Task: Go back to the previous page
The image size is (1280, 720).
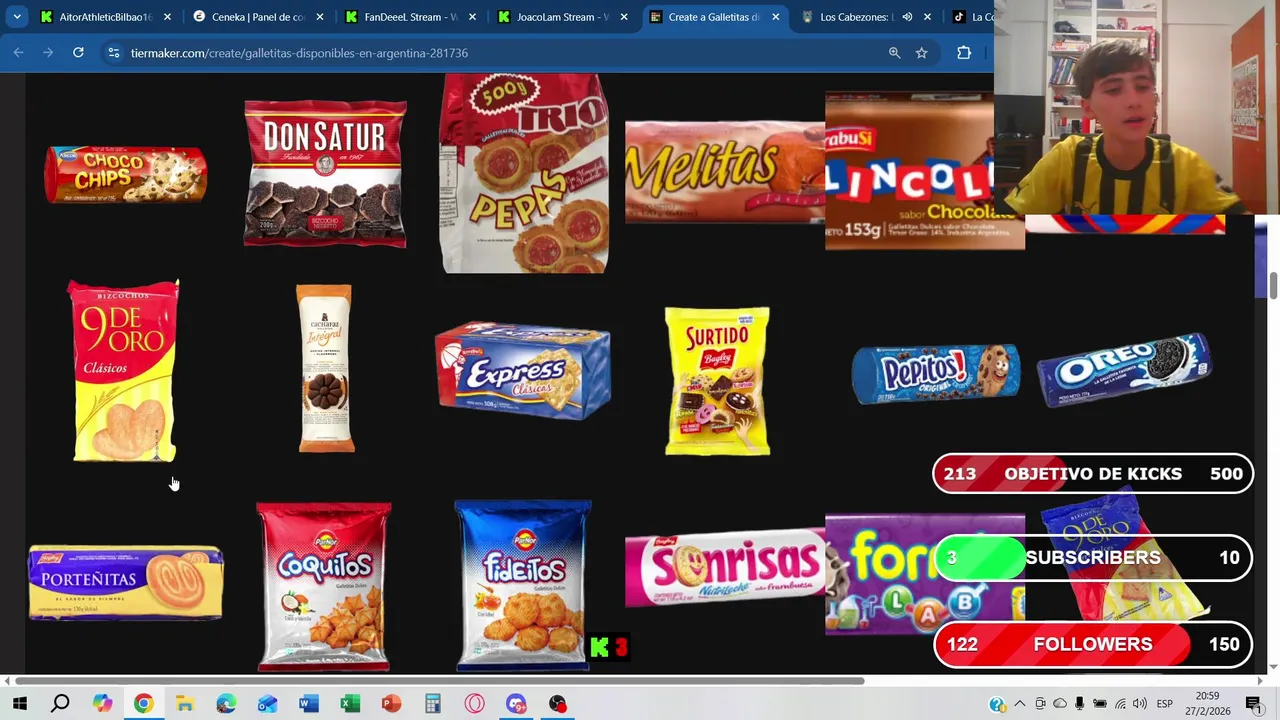Action: click(18, 53)
